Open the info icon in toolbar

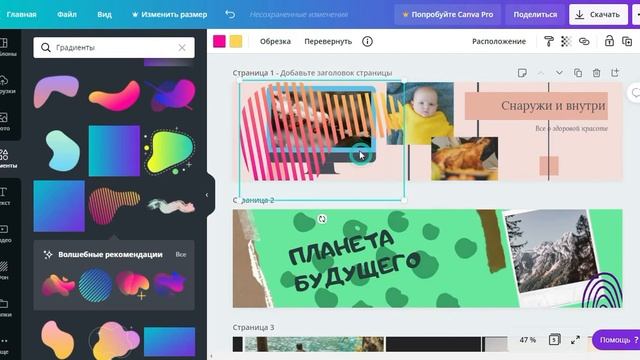pyautogui.click(x=367, y=41)
